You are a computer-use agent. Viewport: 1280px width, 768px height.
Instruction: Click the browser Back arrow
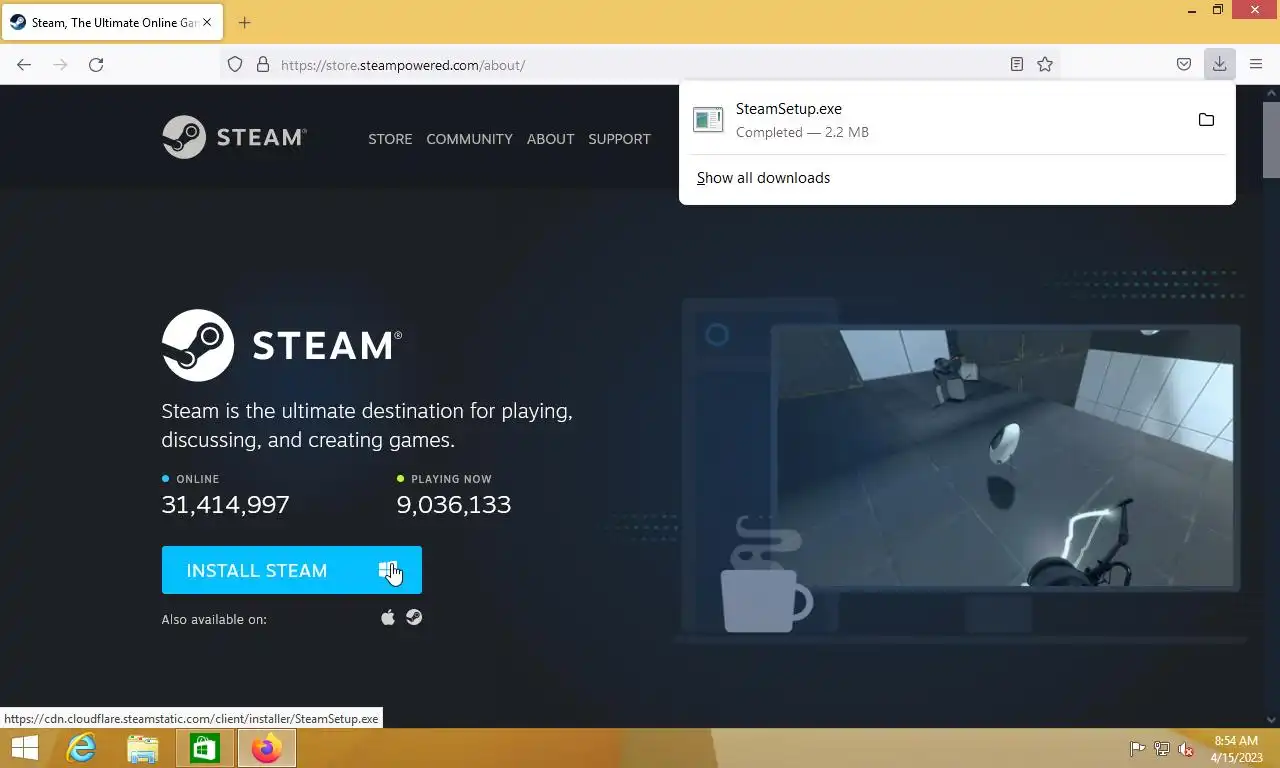pyautogui.click(x=24, y=65)
